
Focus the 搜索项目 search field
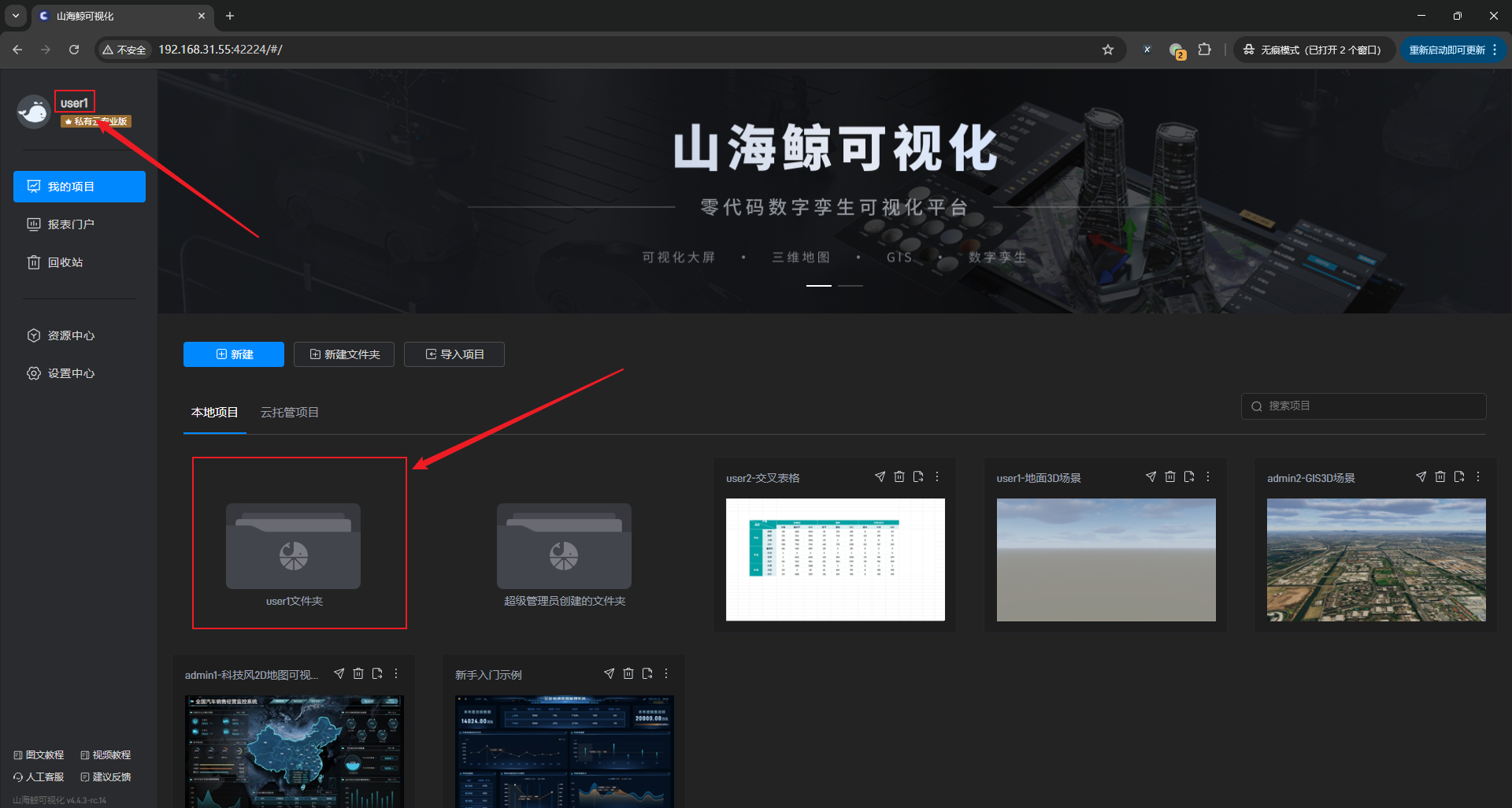tap(1364, 406)
